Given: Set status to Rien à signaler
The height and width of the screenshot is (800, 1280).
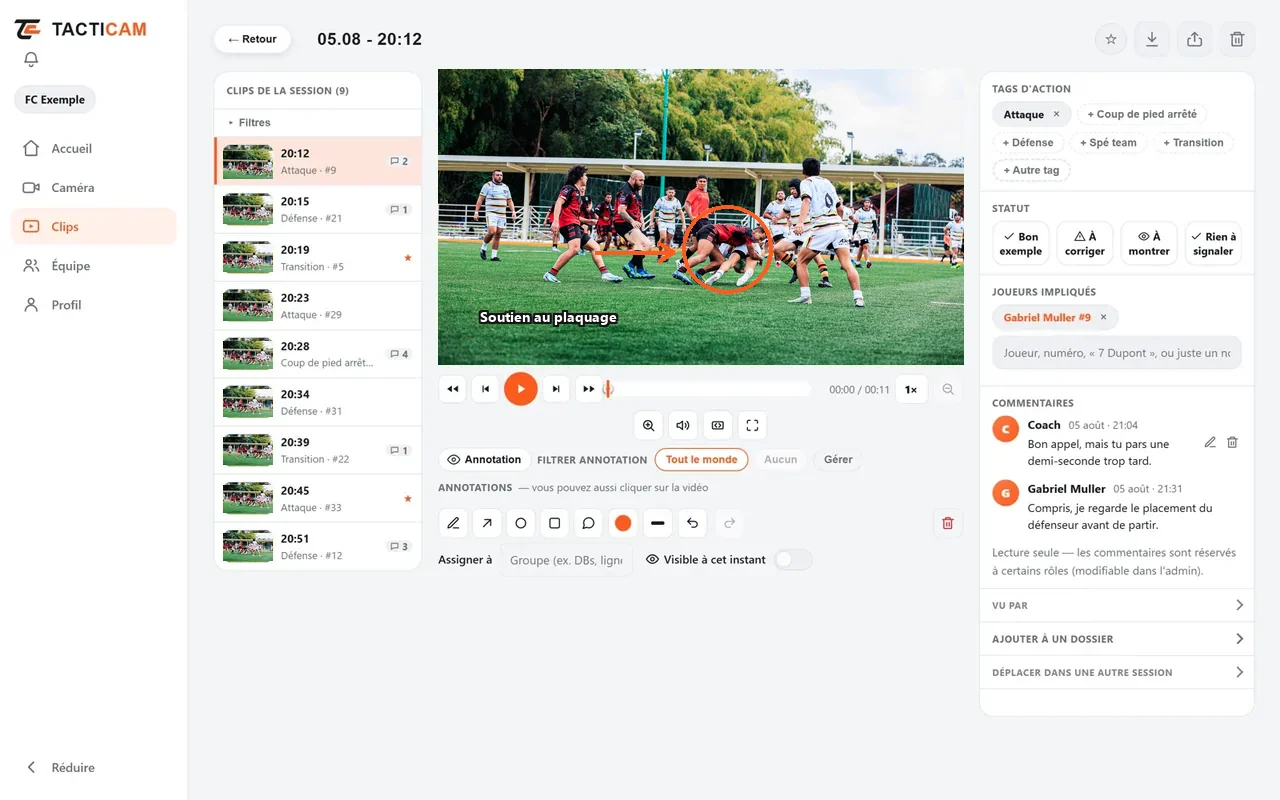Looking at the screenshot, I should tap(1213, 244).
